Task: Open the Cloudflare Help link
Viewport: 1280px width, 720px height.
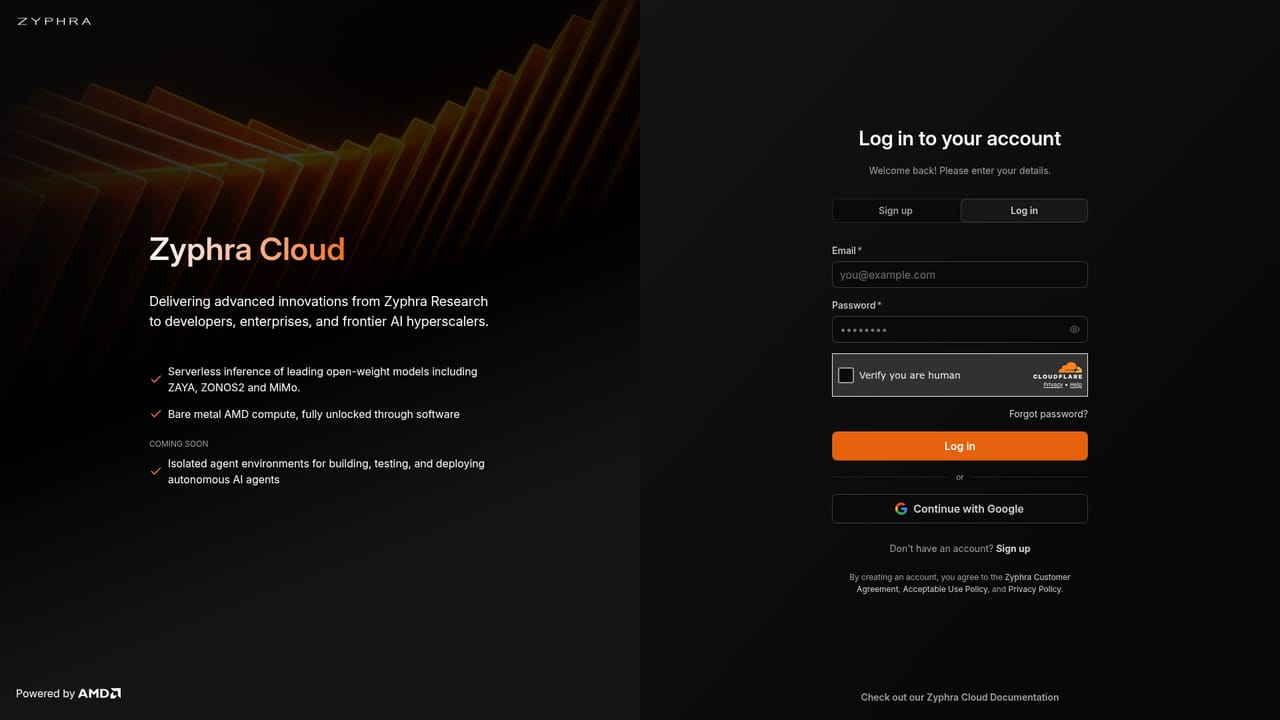Action: (1076, 385)
